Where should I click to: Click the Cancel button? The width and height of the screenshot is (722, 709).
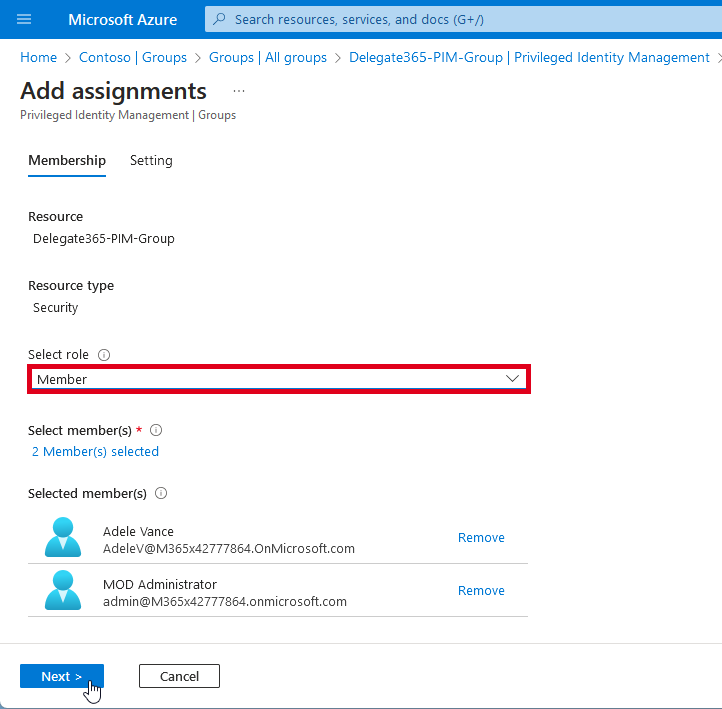tap(179, 676)
